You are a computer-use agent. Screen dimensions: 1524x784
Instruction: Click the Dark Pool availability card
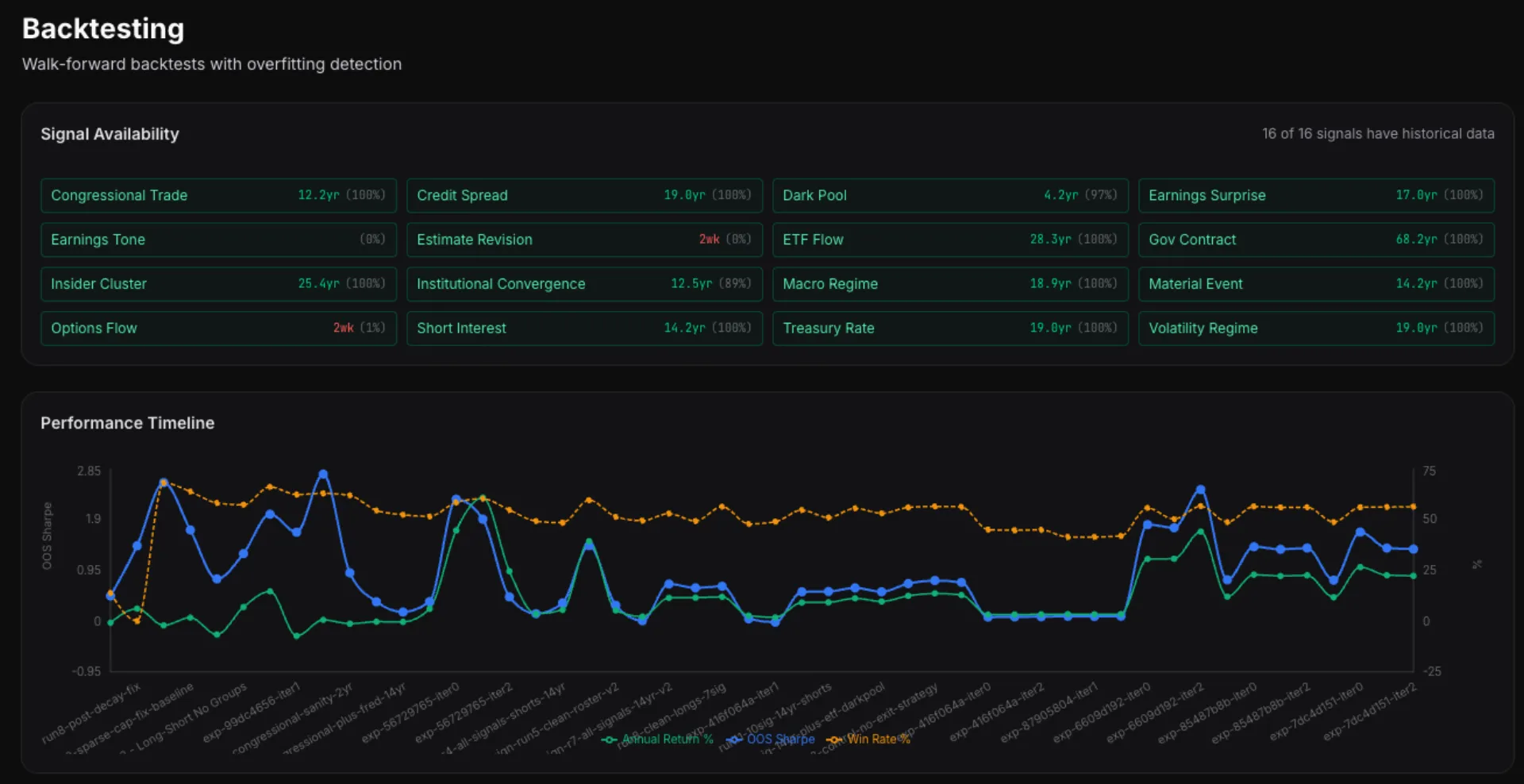click(950, 195)
